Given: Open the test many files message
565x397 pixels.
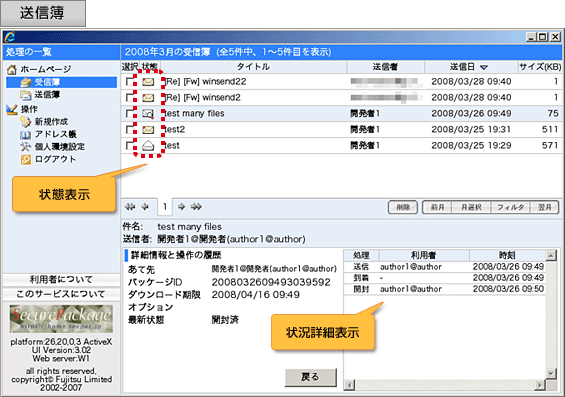Looking at the screenshot, I should tap(195, 114).
